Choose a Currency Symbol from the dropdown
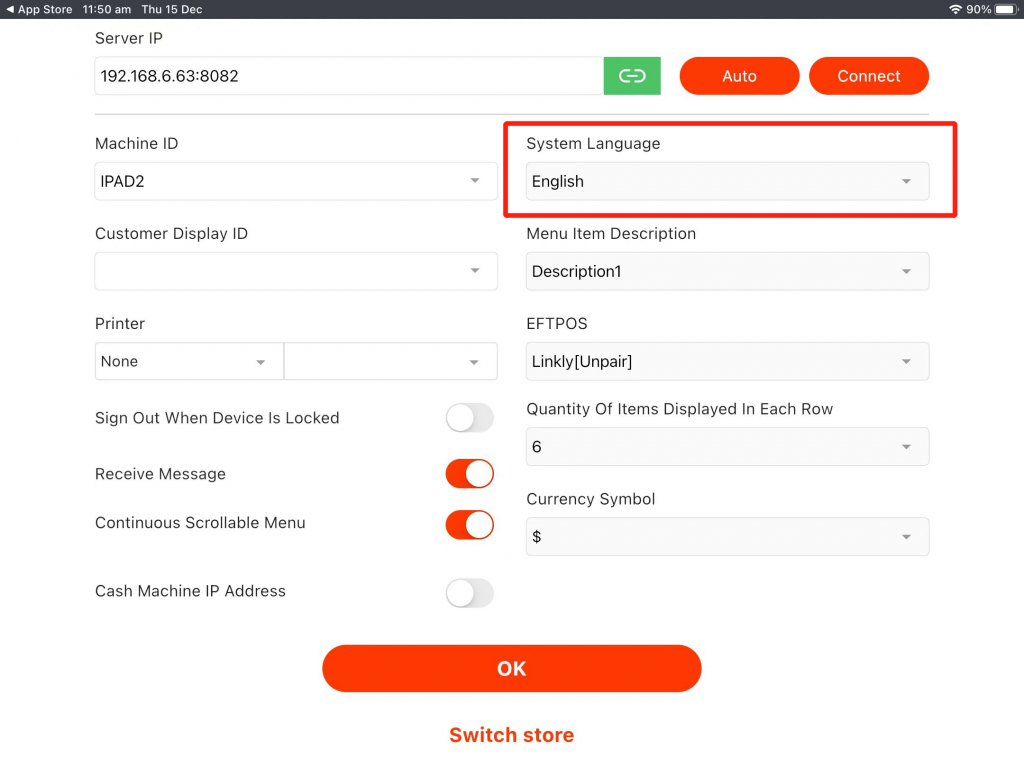The height and width of the screenshot is (768, 1024). (727, 537)
